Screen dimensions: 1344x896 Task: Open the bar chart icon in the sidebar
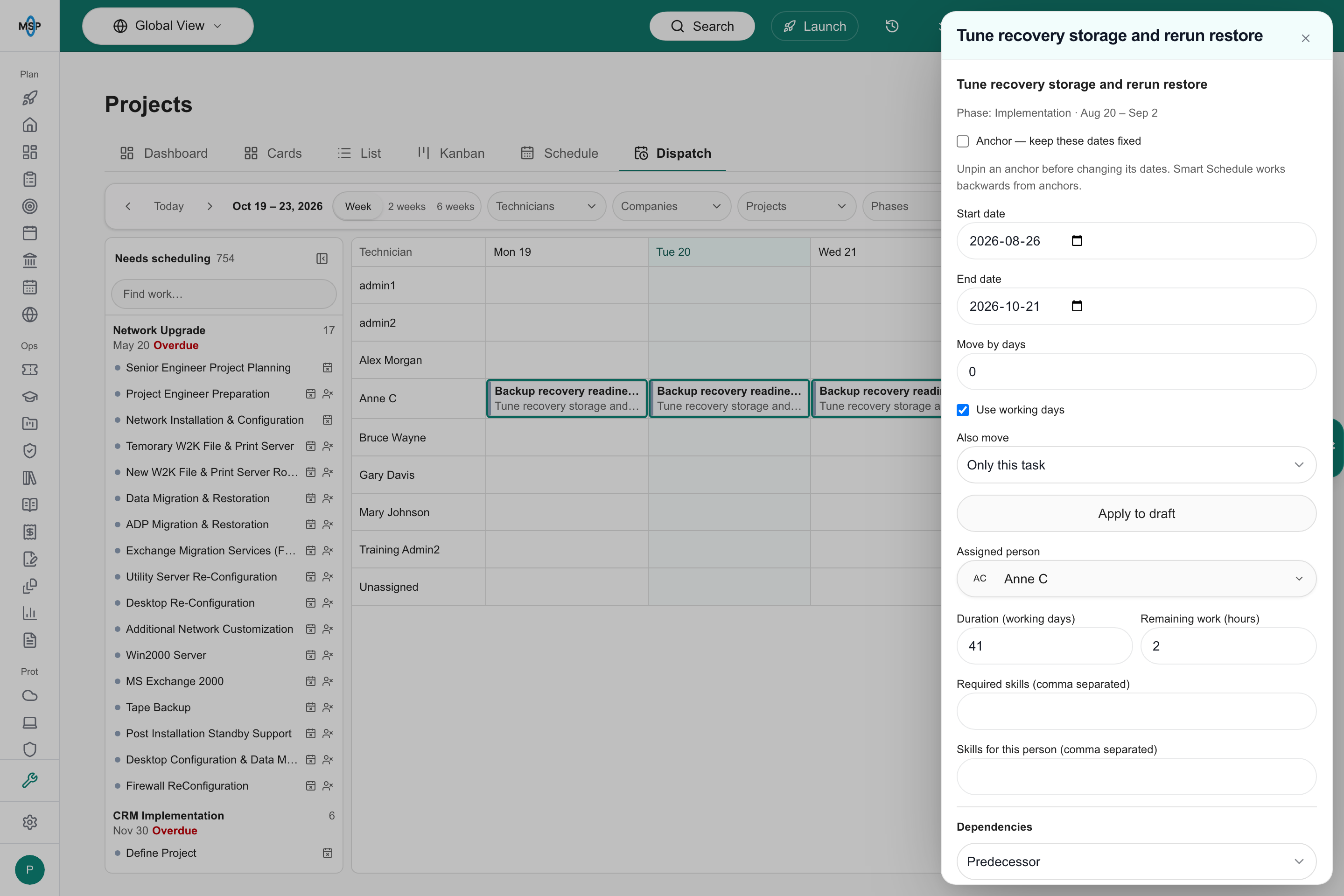[x=30, y=613]
